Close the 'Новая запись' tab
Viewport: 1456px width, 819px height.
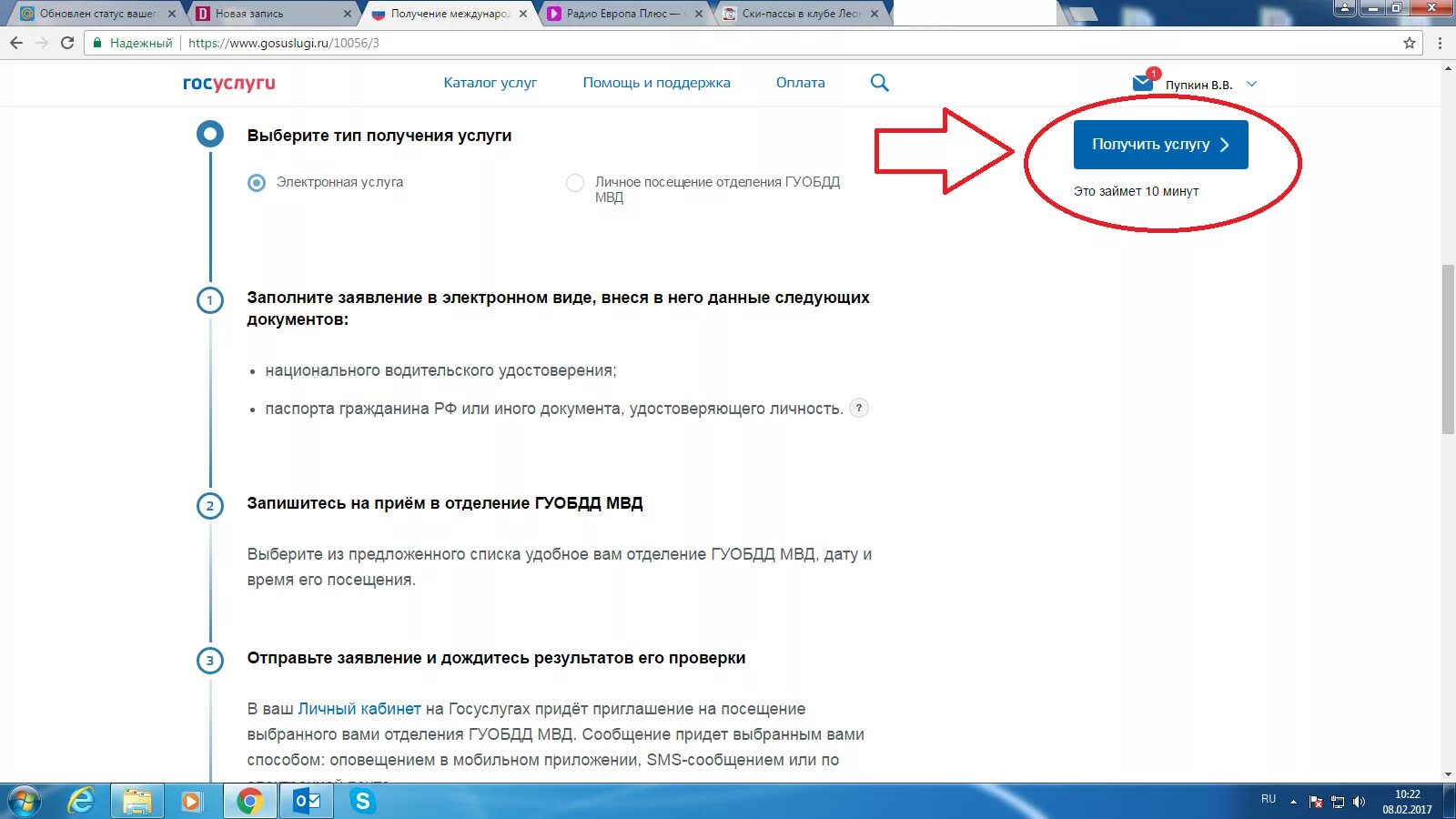tap(348, 14)
